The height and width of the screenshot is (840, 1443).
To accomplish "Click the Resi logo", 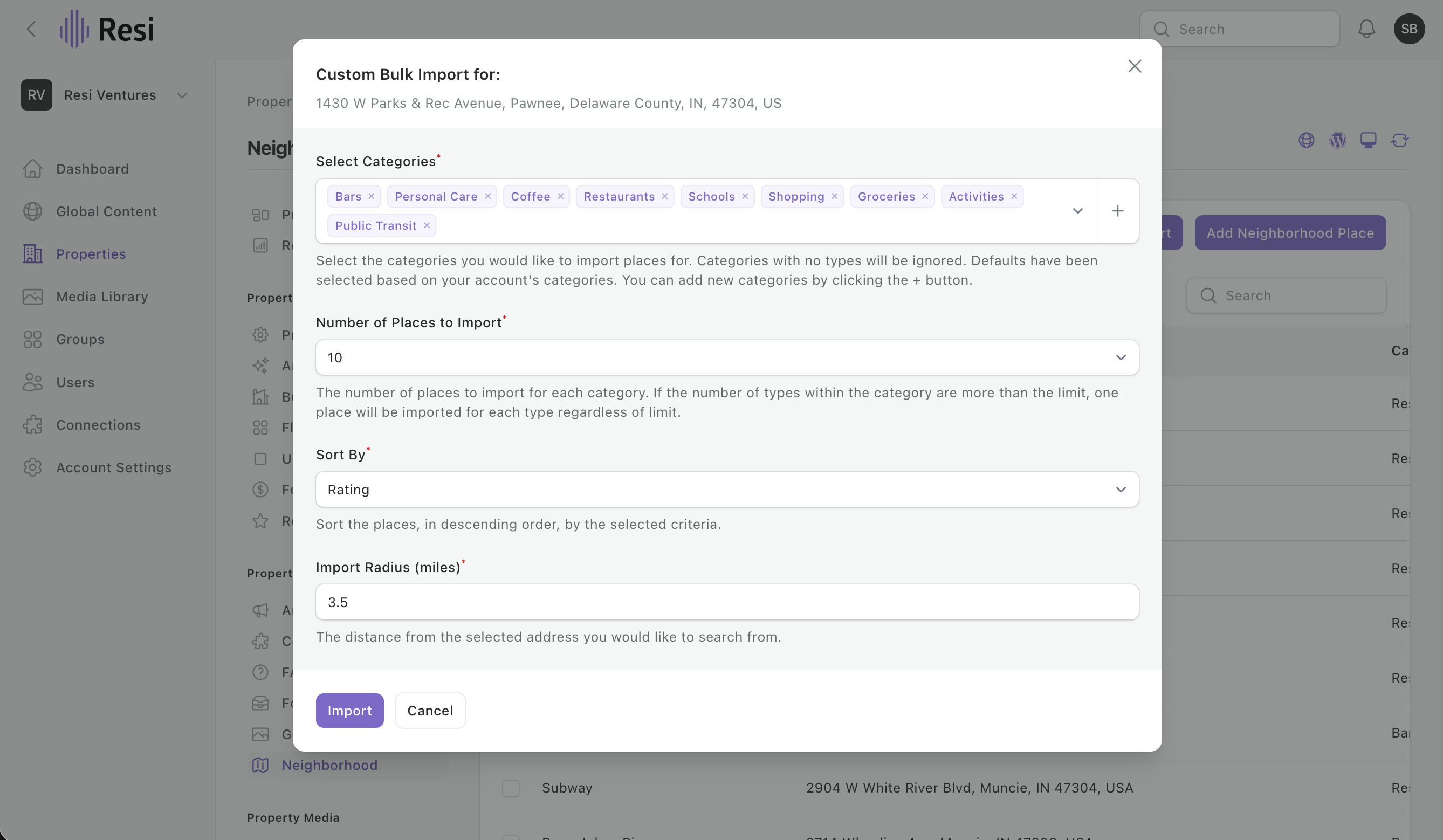I will coord(107,29).
